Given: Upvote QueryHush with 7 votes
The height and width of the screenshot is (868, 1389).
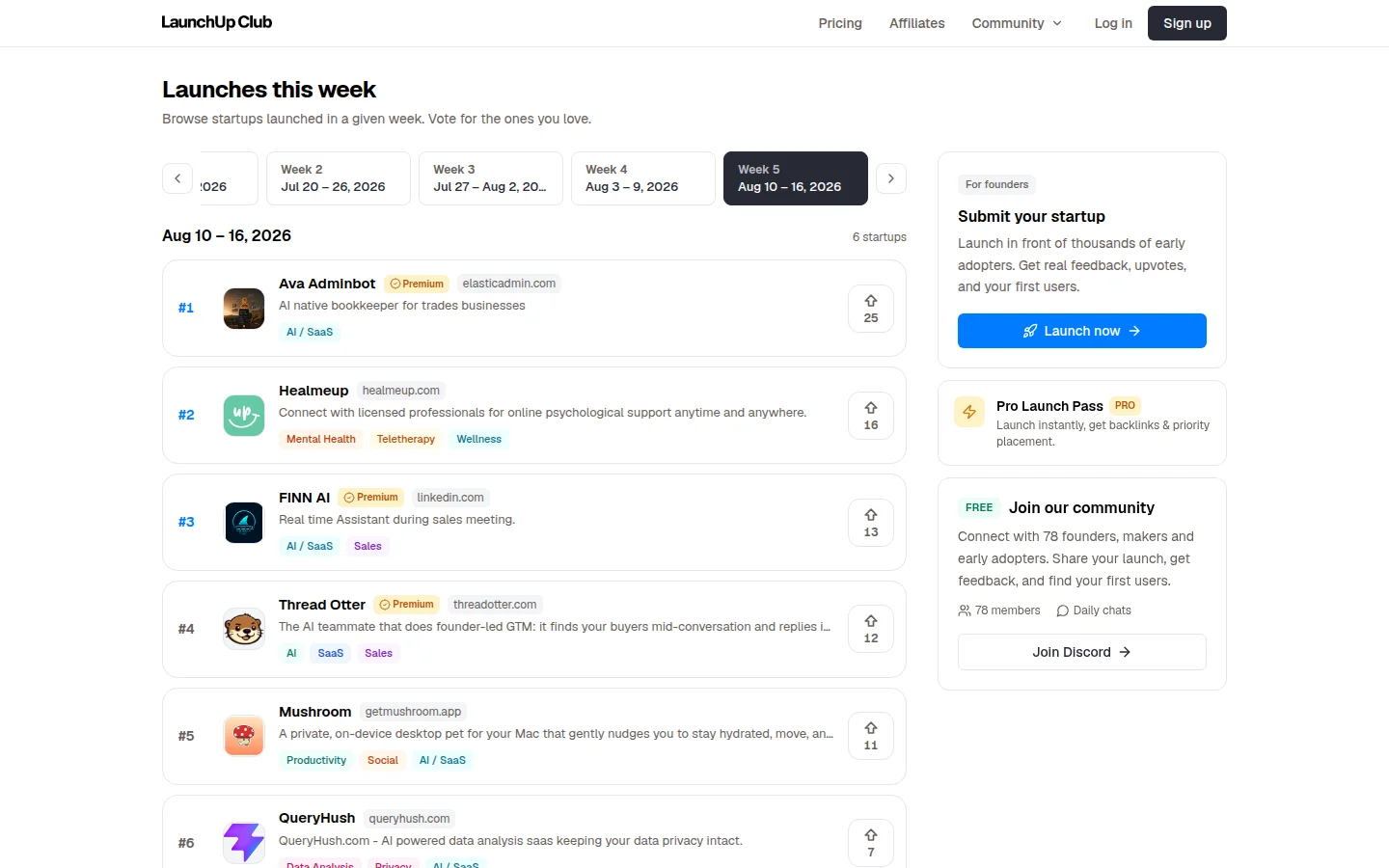Looking at the screenshot, I should coord(871,843).
